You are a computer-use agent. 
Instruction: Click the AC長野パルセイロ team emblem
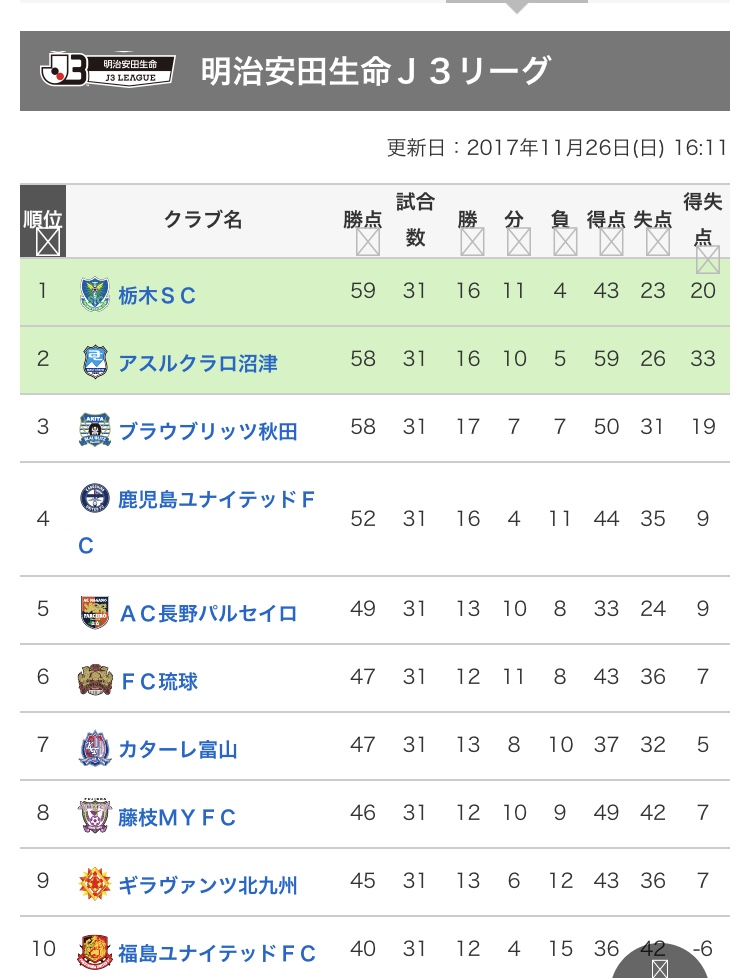[95, 612]
